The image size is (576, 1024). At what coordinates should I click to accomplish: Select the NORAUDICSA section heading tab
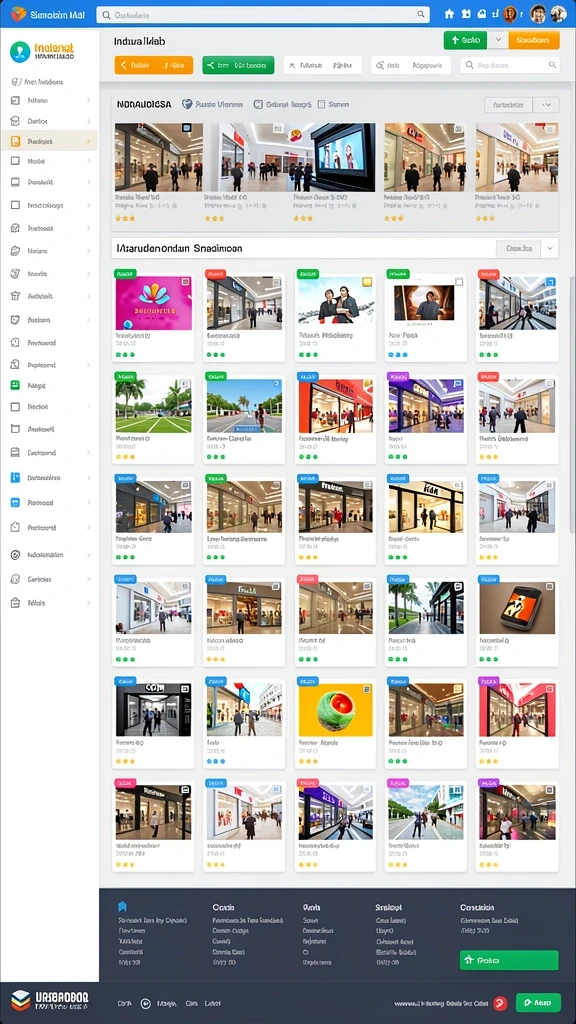144,104
